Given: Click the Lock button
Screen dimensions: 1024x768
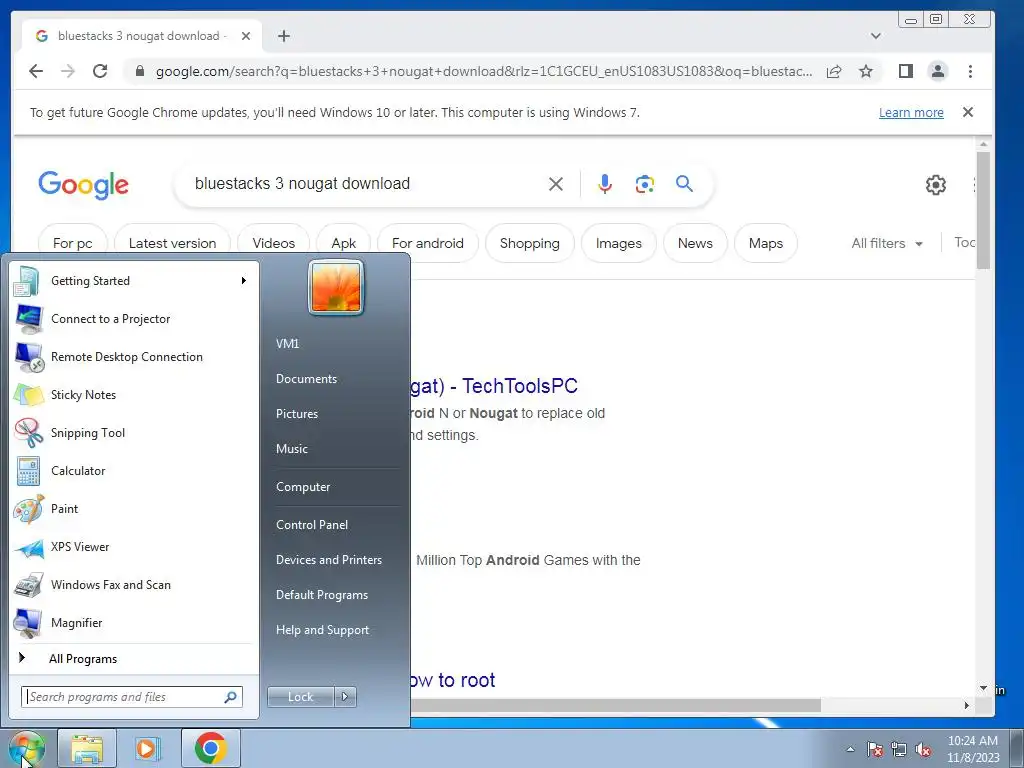Looking at the screenshot, I should tap(301, 697).
